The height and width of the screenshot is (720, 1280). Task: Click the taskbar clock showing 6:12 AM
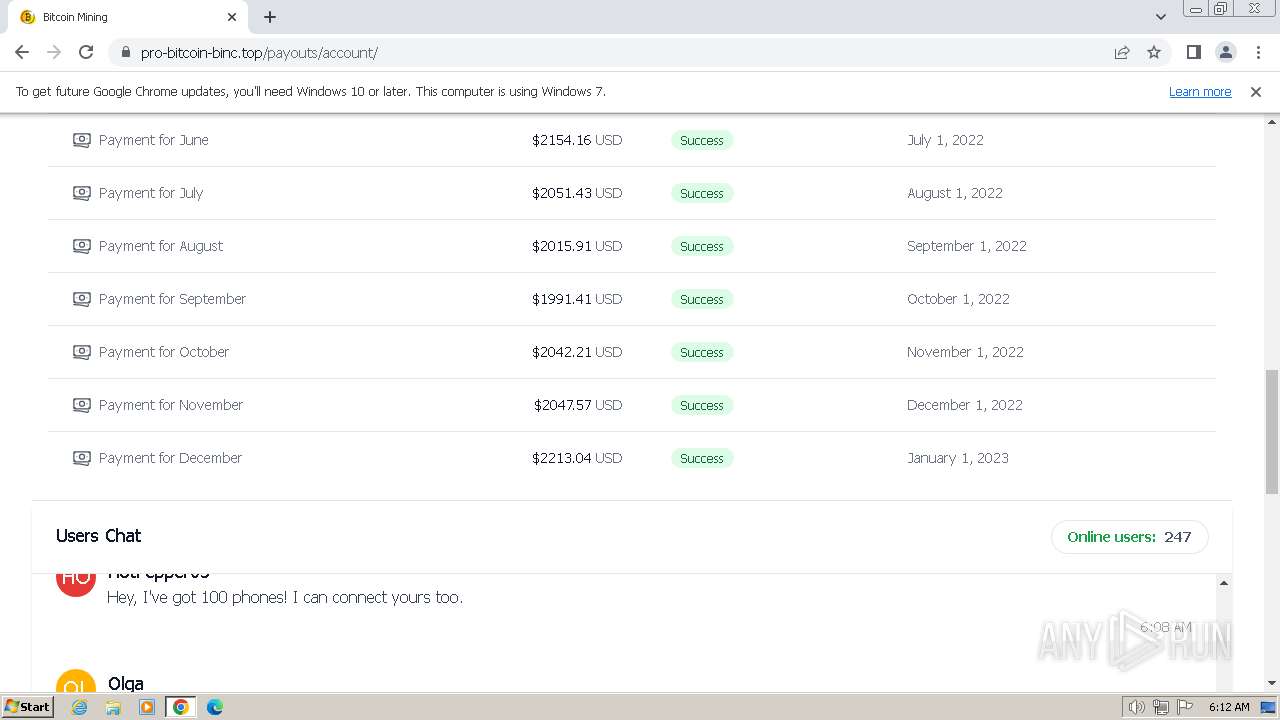1229,707
